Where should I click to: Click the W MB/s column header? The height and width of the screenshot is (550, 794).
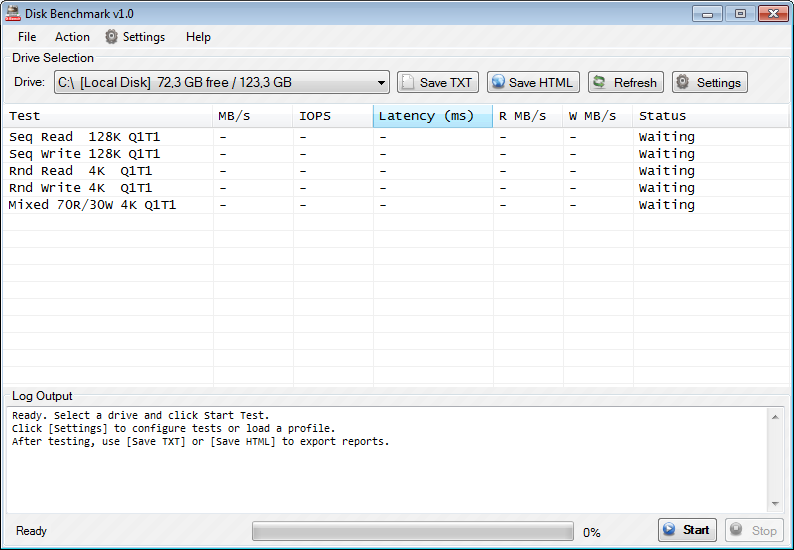click(x=598, y=116)
